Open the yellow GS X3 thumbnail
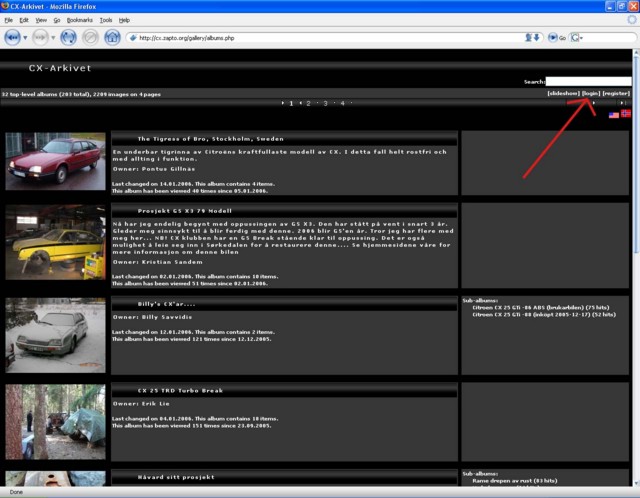The image size is (640, 498). 55,242
